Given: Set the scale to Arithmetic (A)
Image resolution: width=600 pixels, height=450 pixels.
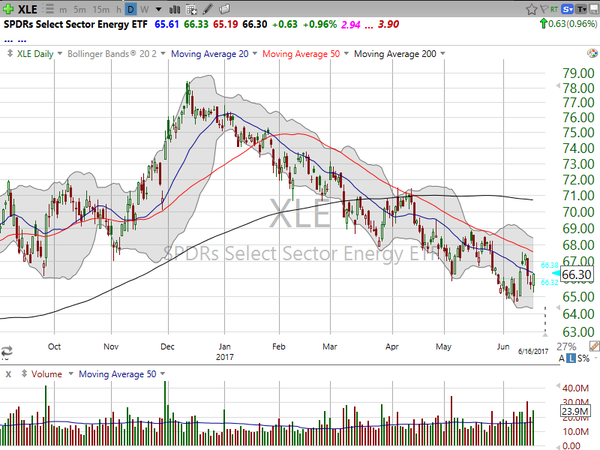Looking at the screenshot, I should tap(561, 359).
